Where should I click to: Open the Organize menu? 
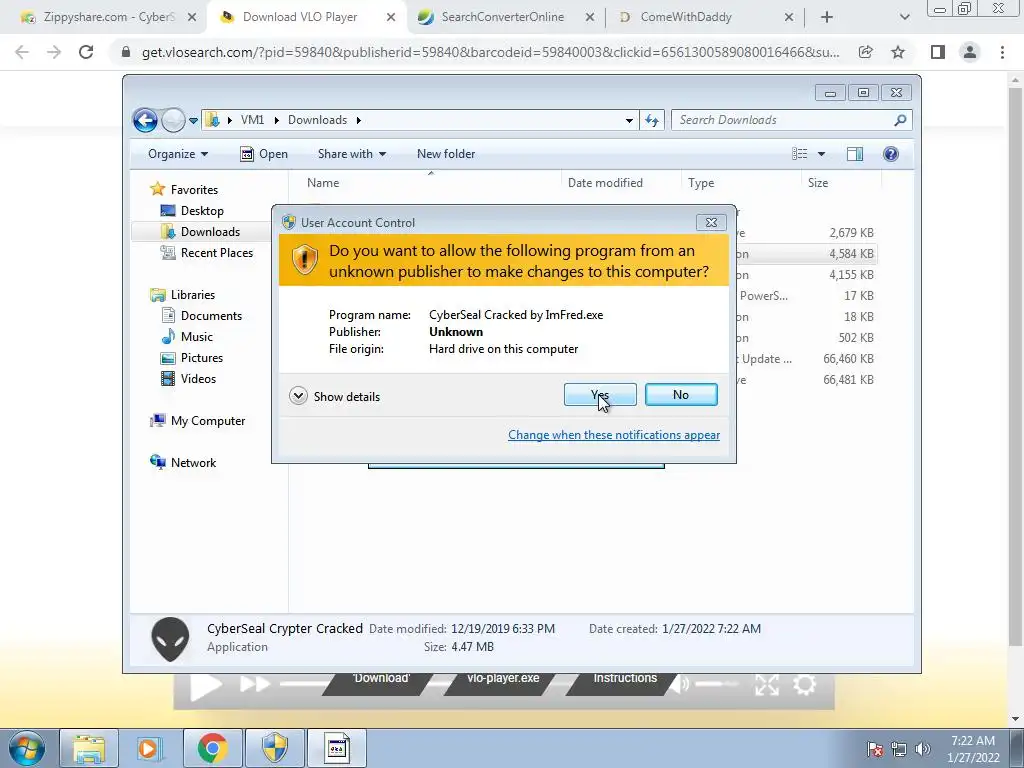[178, 154]
